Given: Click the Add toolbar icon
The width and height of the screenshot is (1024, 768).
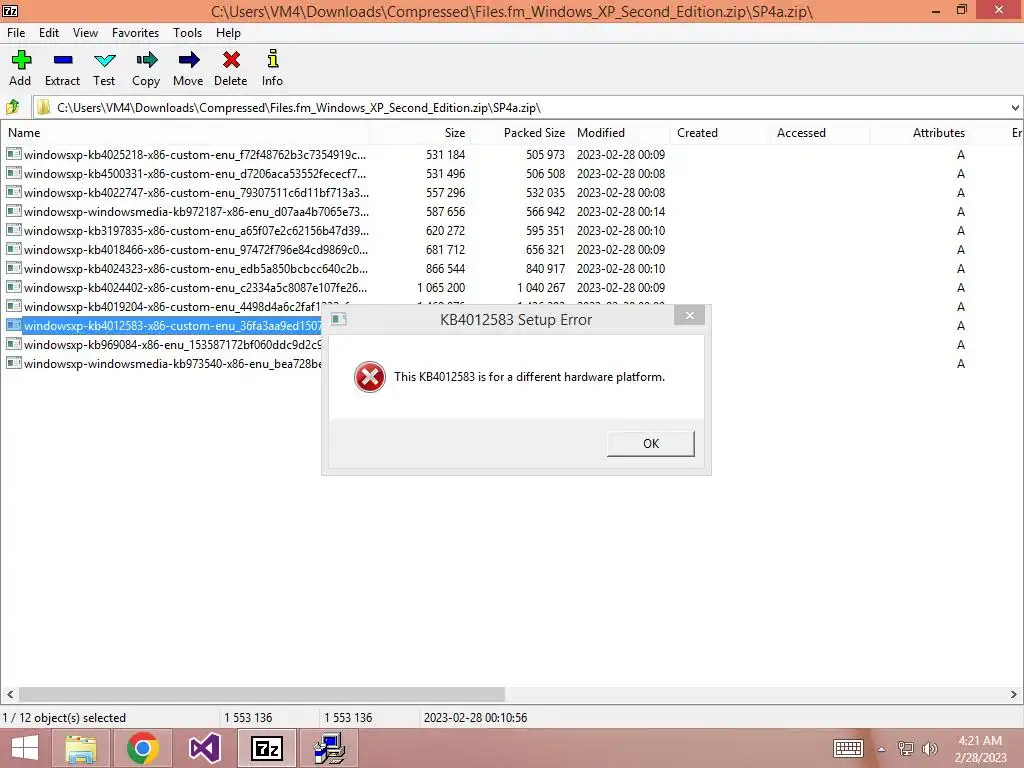Looking at the screenshot, I should (x=21, y=60).
